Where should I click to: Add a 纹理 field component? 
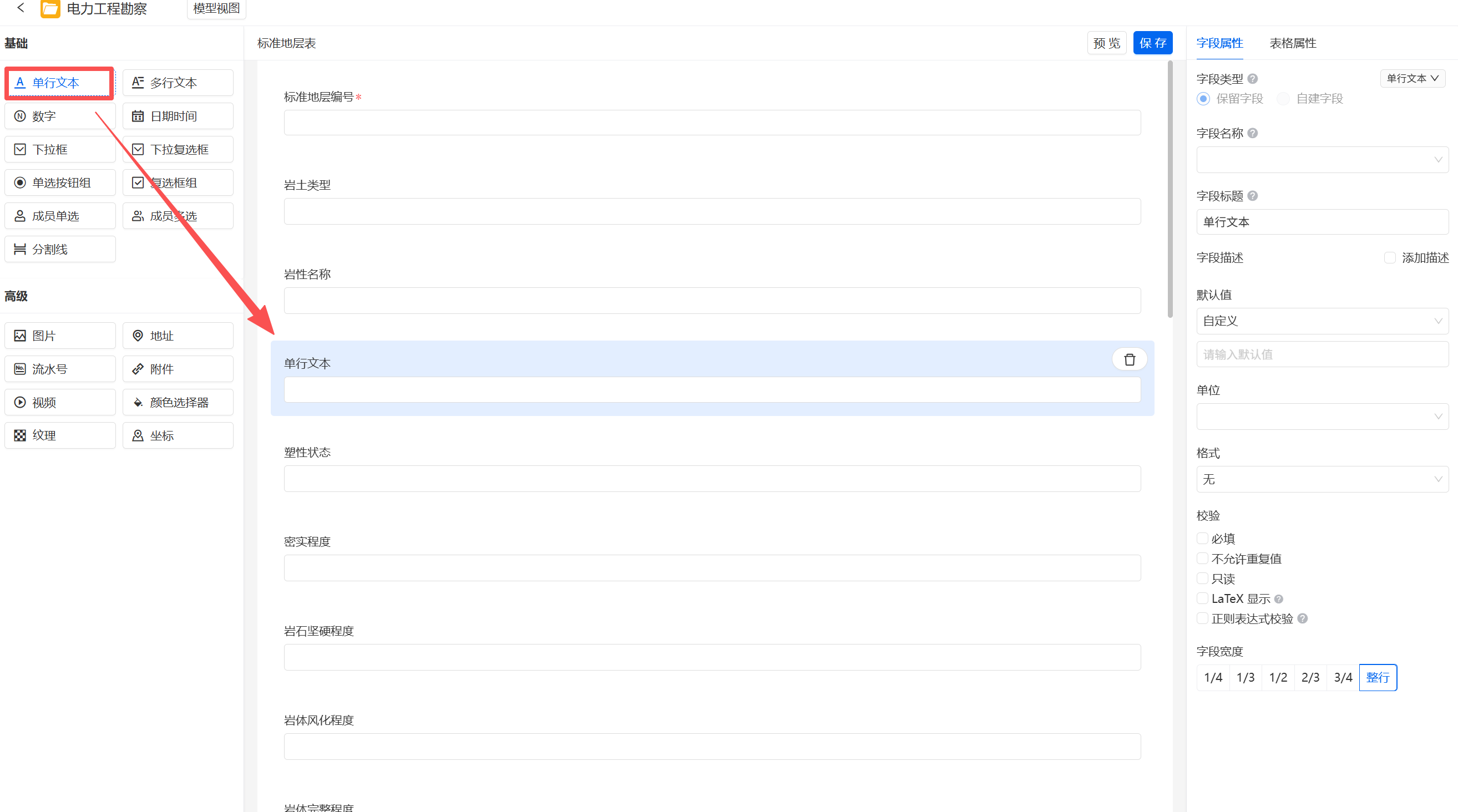point(60,436)
